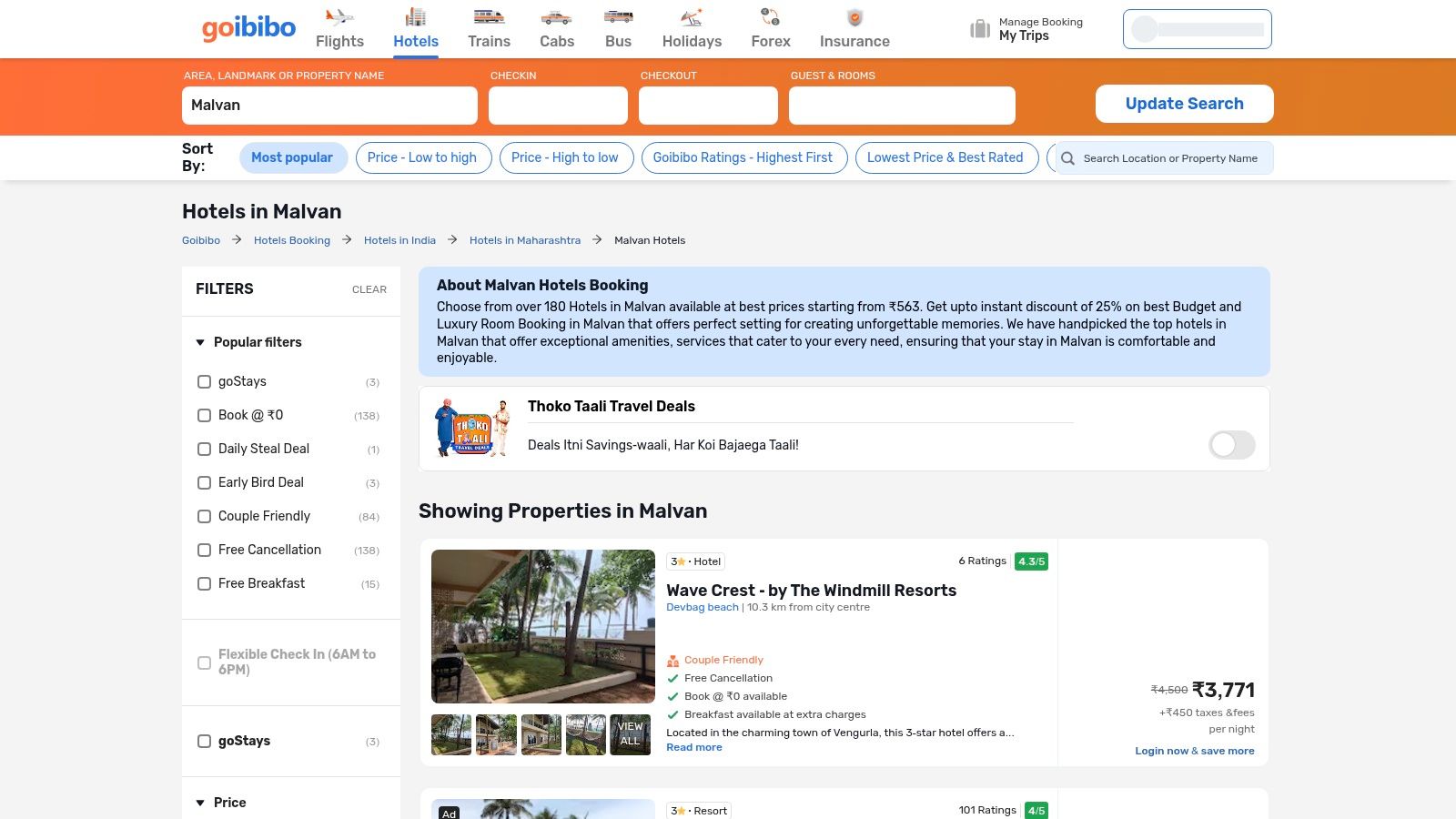Click the My Trips suitcase icon
Viewport: 1456px width, 819px height.
pyautogui.click(x=980, y=29)
